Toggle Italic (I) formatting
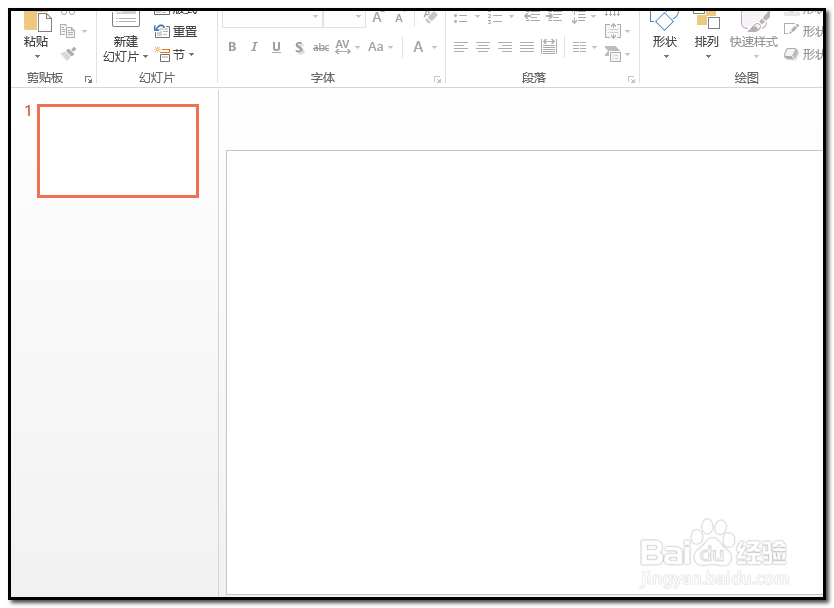Screen dimensions: 834x608 254,47
